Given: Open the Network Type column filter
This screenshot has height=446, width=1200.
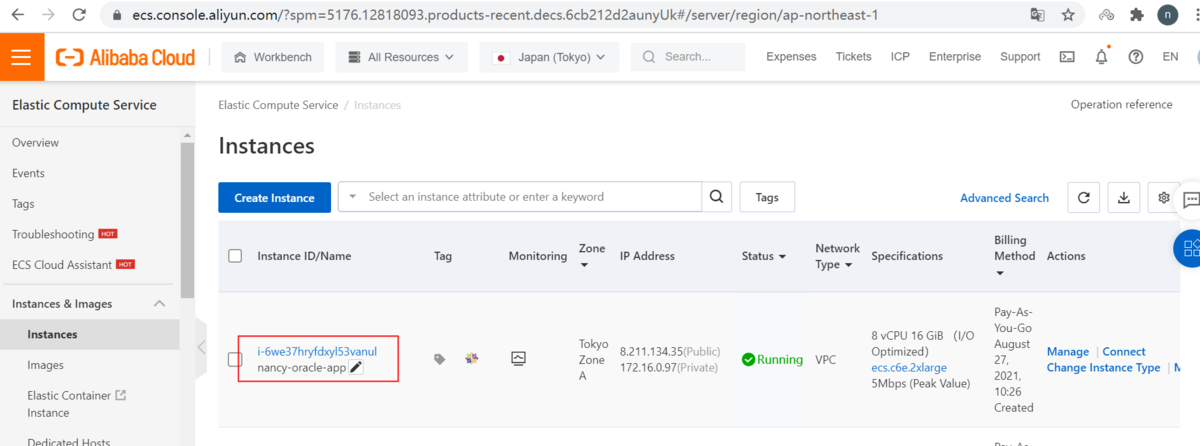Looking at the screenshot, I should (849, 265).
